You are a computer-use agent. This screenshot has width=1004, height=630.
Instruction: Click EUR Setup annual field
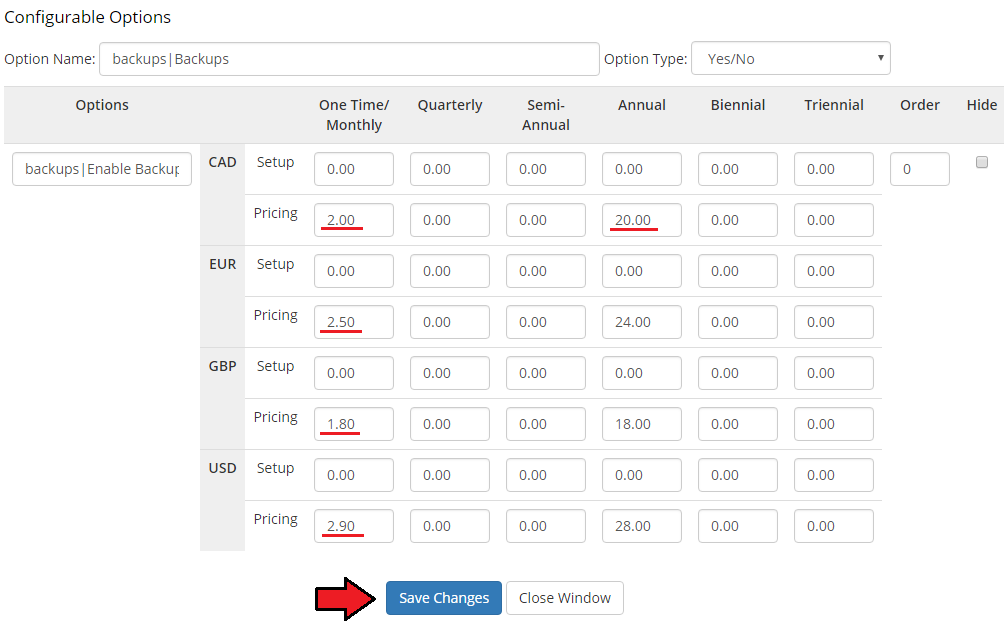coord(642,271)
